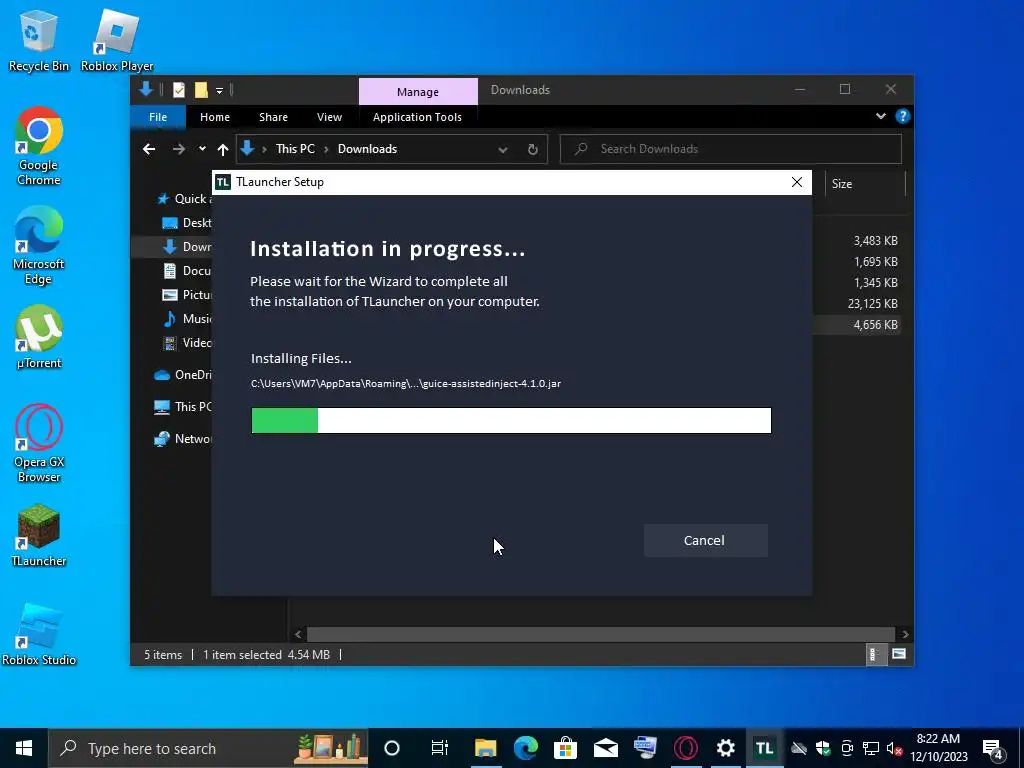Select the file sized 3,483 KB
The height and width of the screenshot is (768, 1024).
coord(875,241)
